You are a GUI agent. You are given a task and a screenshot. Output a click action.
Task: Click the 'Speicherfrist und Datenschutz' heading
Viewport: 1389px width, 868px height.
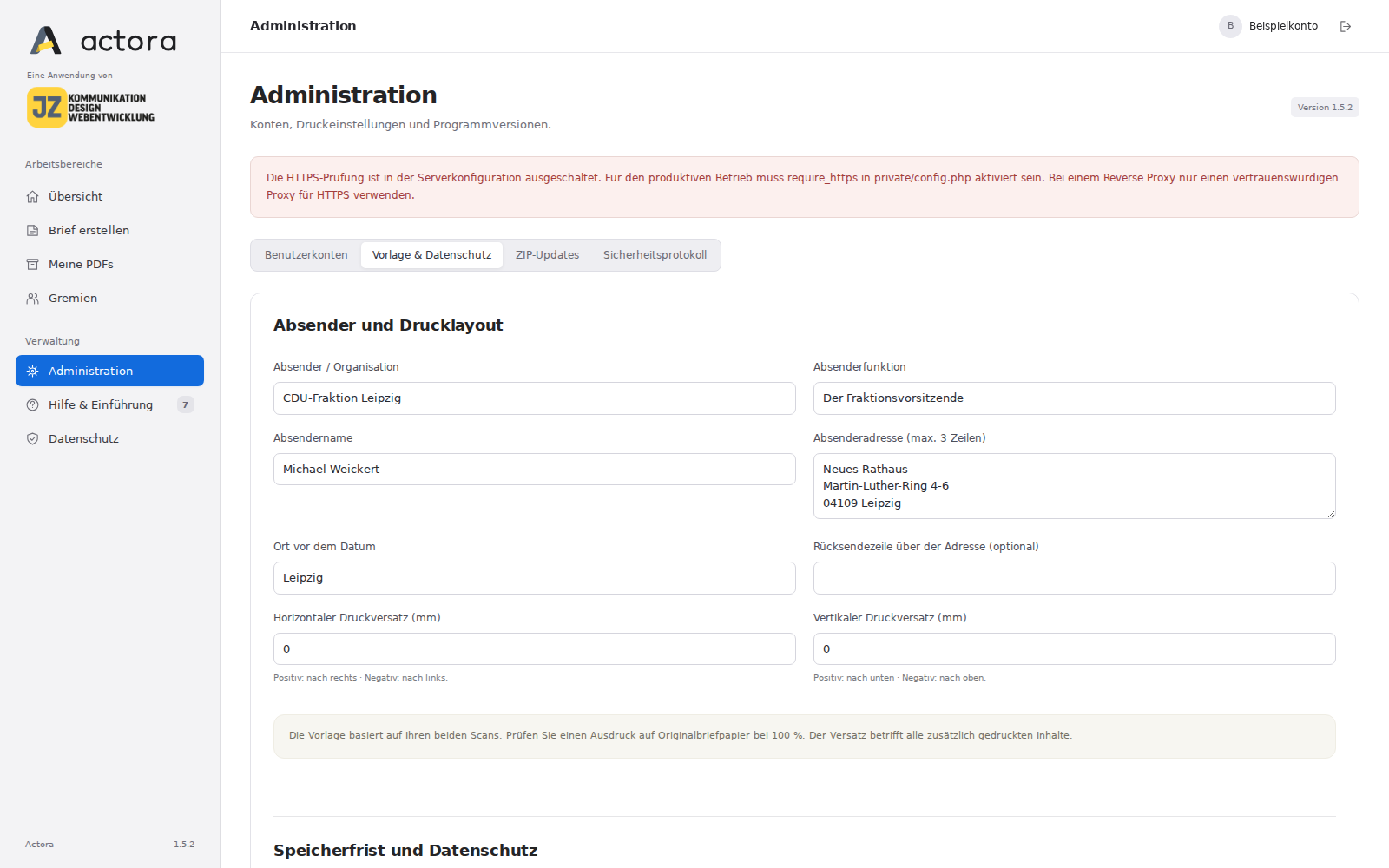(405, 851)
